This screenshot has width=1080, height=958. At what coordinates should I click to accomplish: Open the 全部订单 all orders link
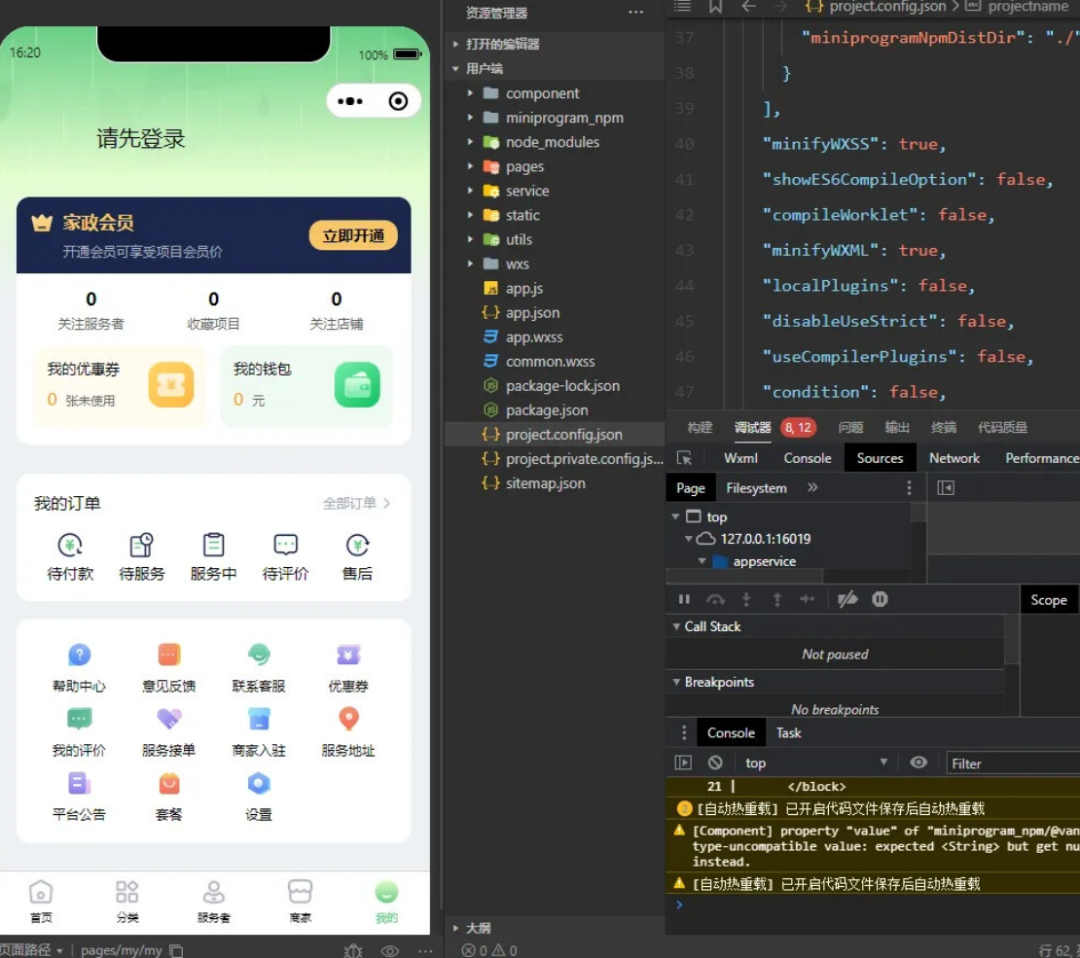[x=356, y=504]
